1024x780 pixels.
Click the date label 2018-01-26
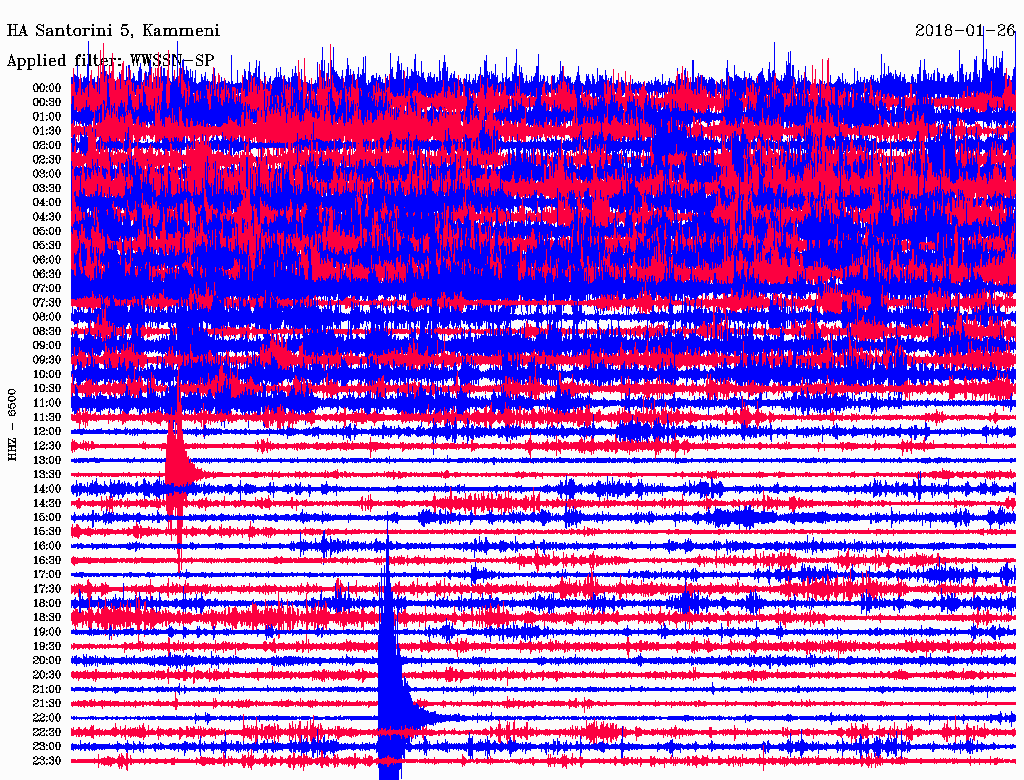click(964, 30)
